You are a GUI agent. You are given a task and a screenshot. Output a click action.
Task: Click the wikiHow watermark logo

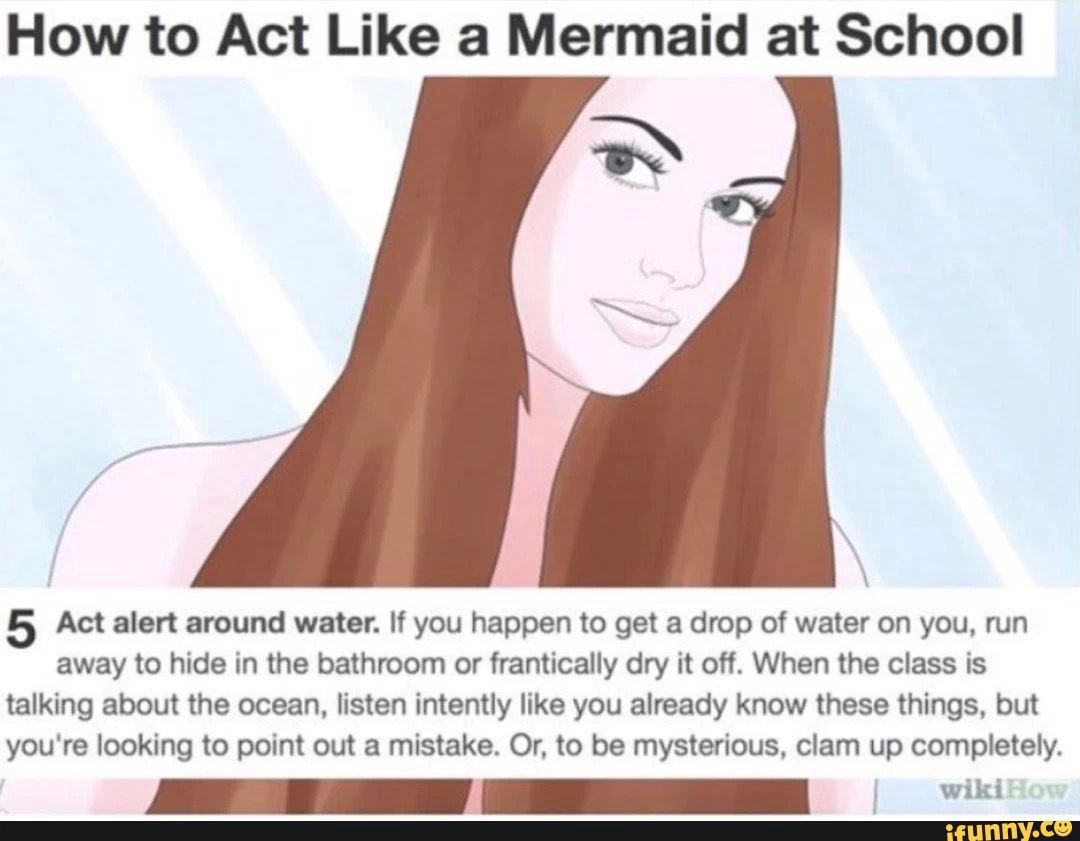1005,791
